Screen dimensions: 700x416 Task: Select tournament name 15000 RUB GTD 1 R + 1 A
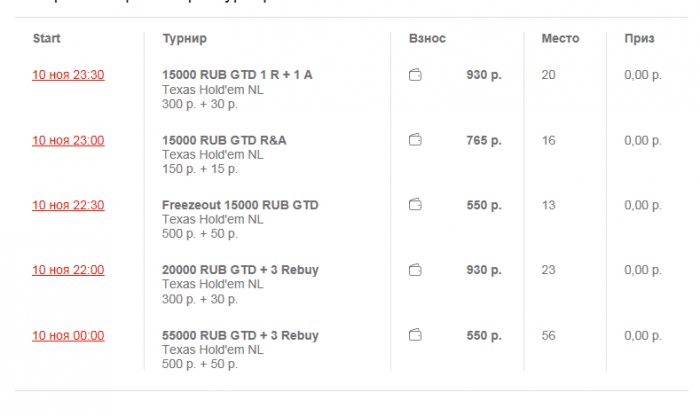[237, 75]
